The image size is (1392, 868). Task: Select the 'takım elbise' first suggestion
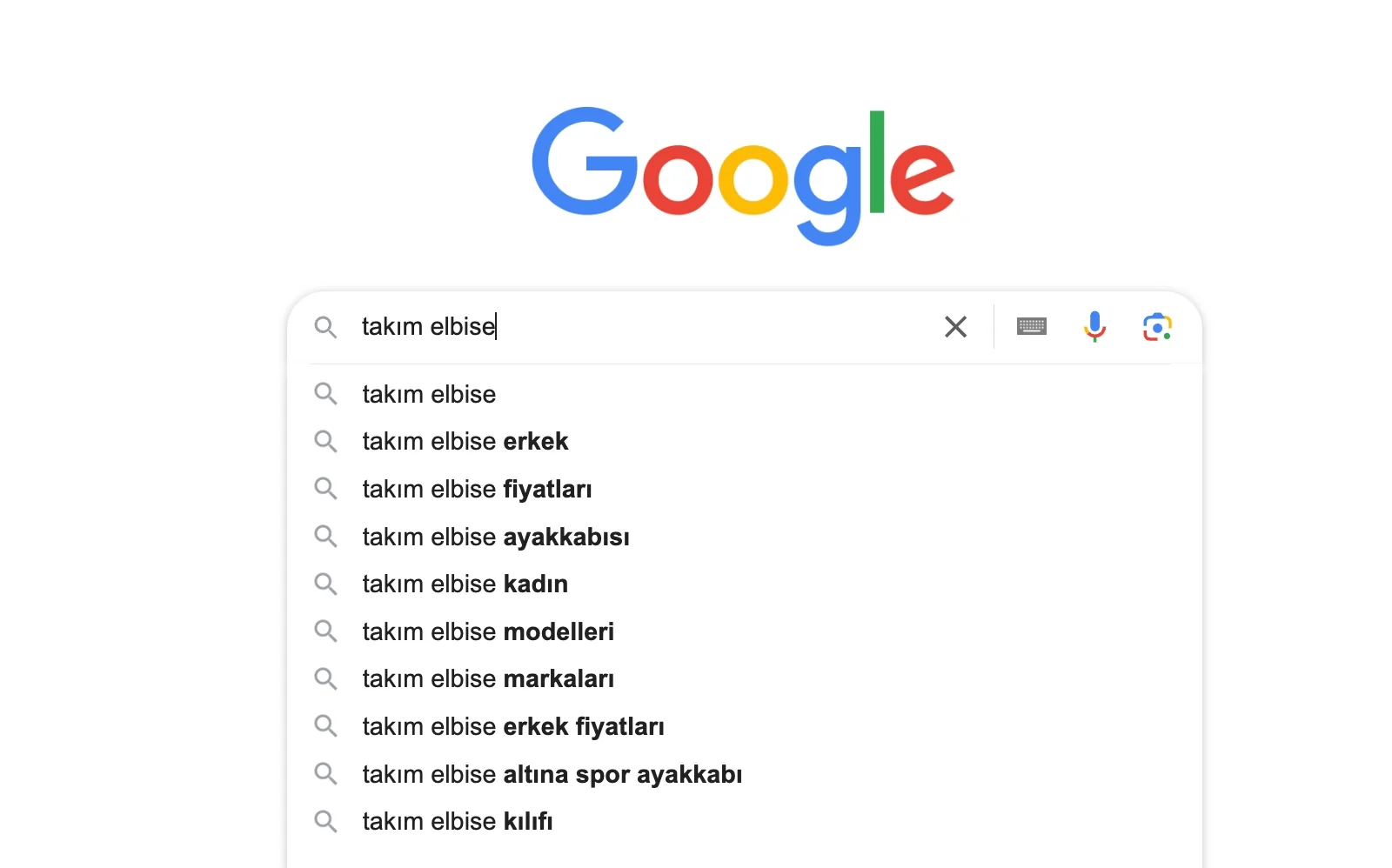(429, 394)
